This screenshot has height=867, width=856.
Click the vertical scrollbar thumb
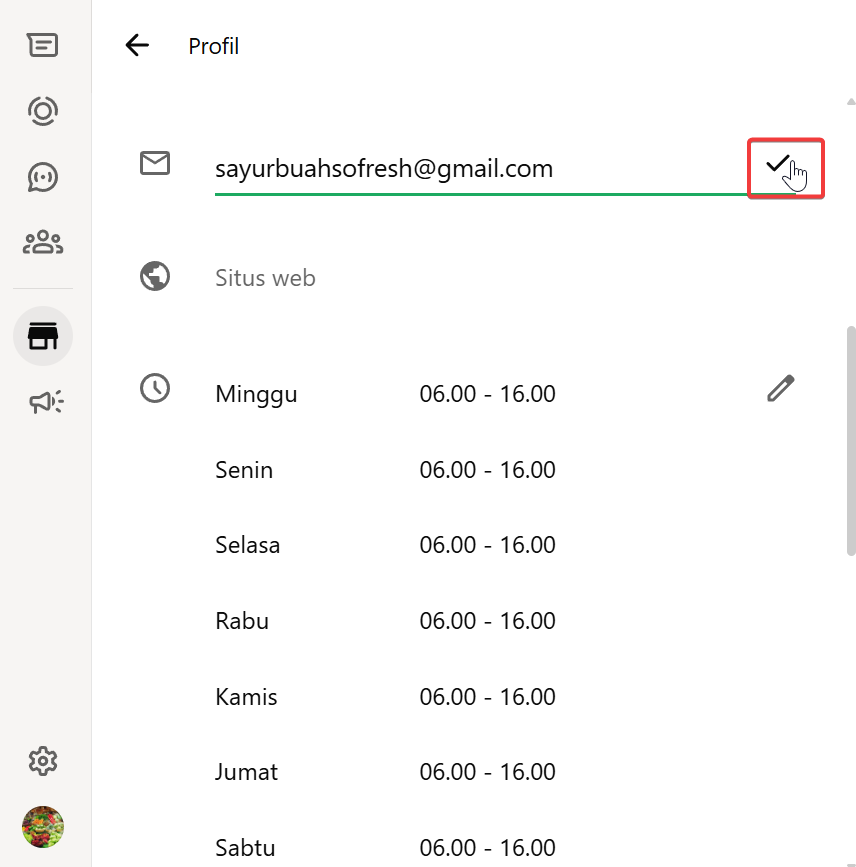[x=851, y=440]
